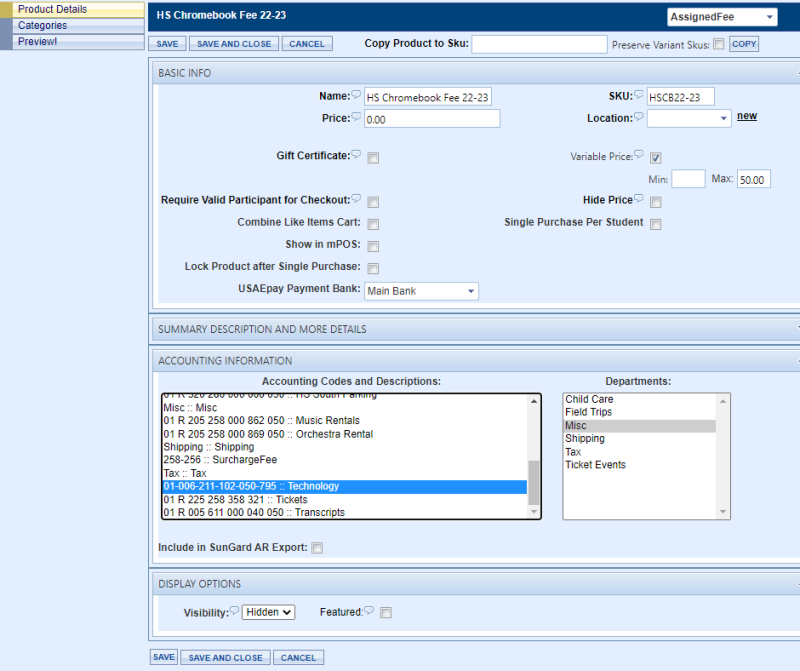Click the new location link
Image resolution: width=800 pixels, height=671 pixels.
point(747,116)
